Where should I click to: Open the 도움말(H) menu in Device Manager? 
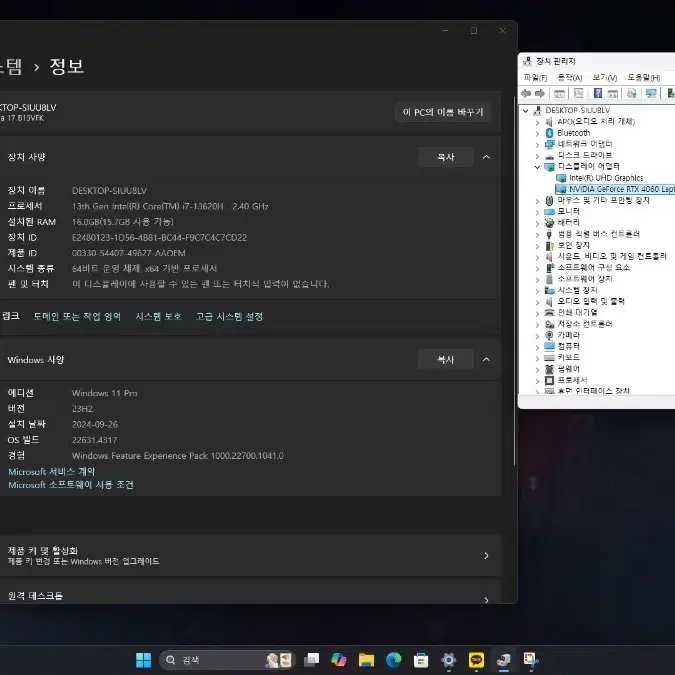point(644,77)
